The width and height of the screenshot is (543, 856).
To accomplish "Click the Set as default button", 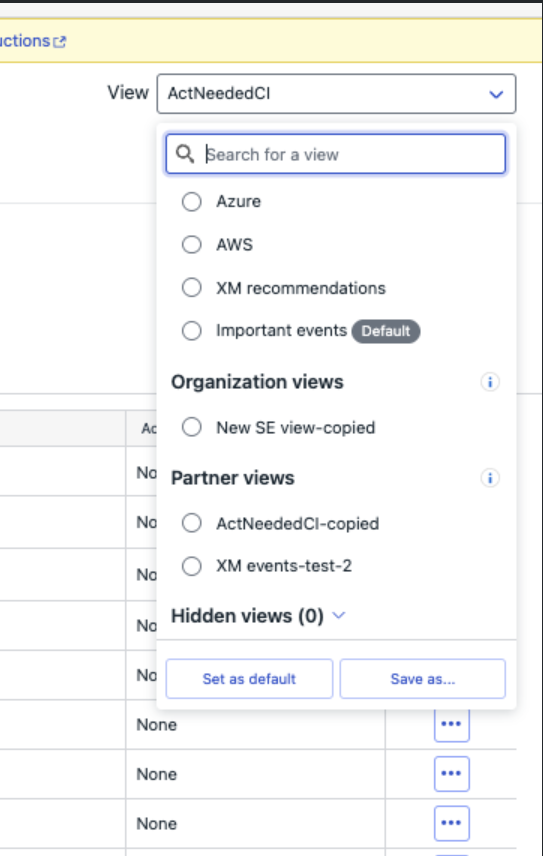I will (x=249, y=679).
